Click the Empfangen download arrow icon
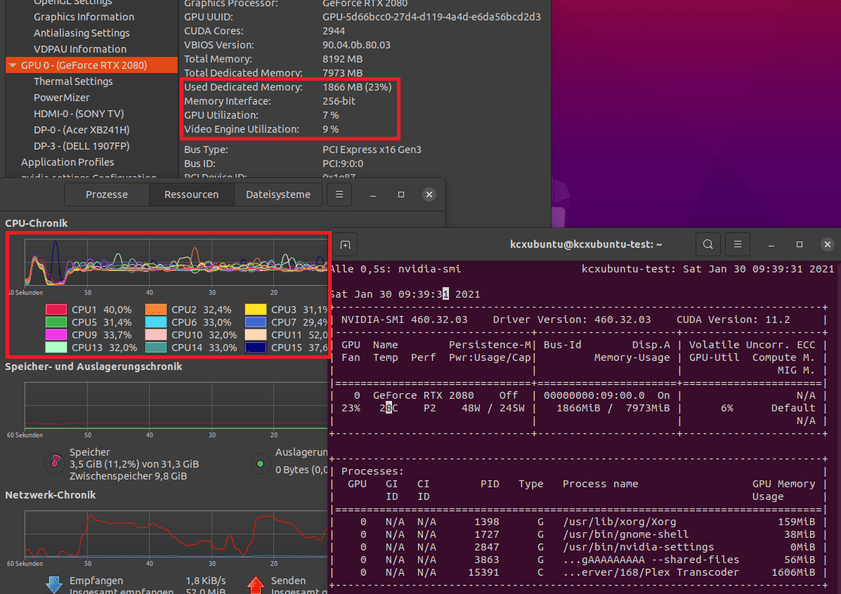Screen dimensions: 841x594 click(54, 584)
